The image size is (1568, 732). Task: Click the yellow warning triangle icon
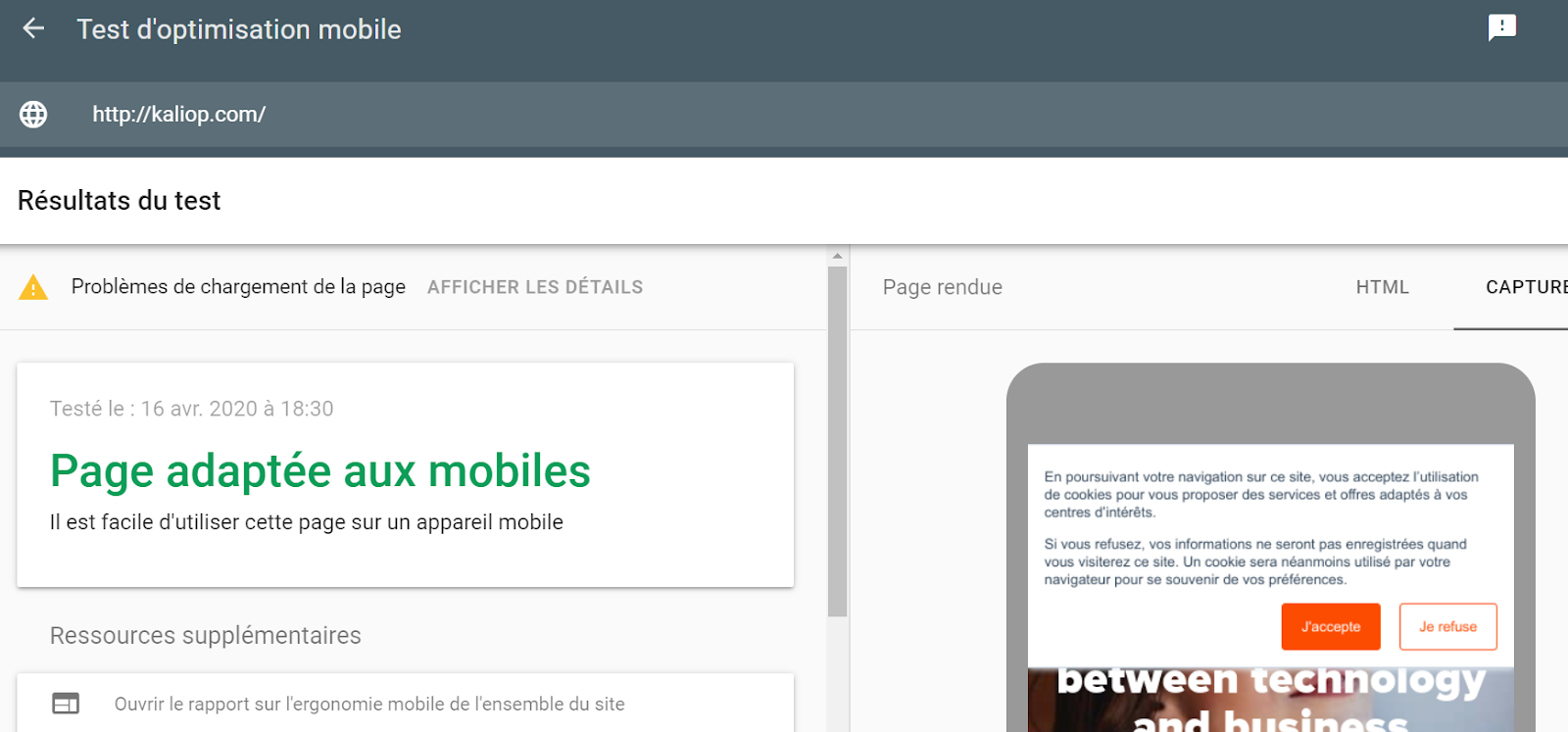[33, 288]
